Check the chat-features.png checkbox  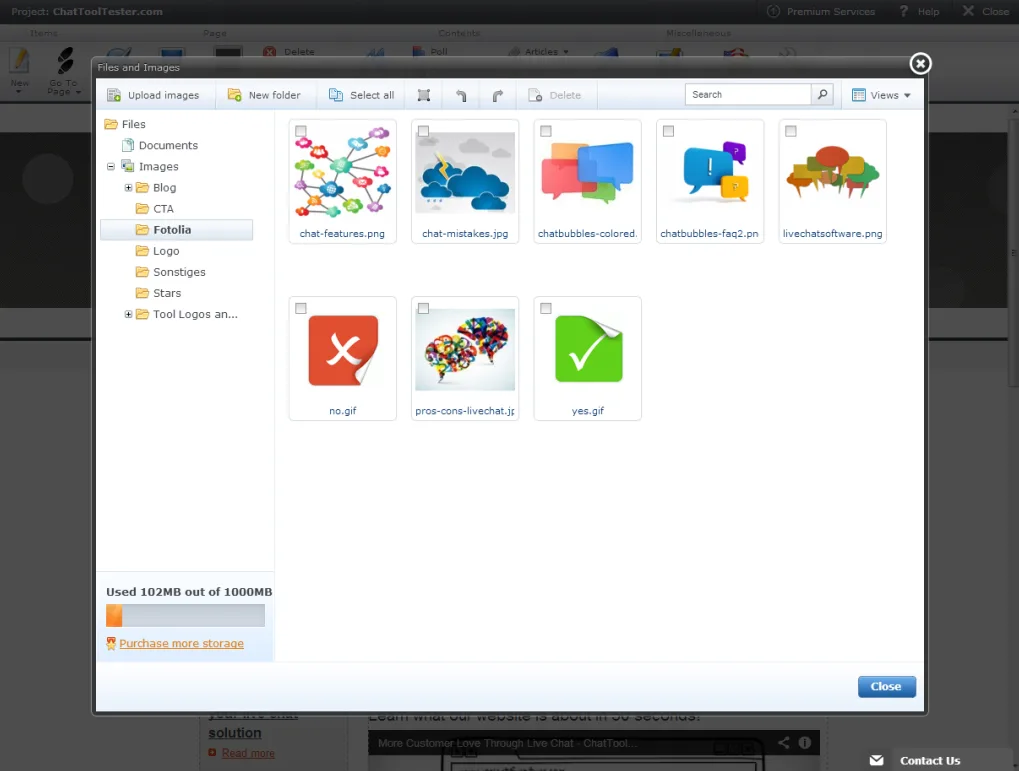301,131
